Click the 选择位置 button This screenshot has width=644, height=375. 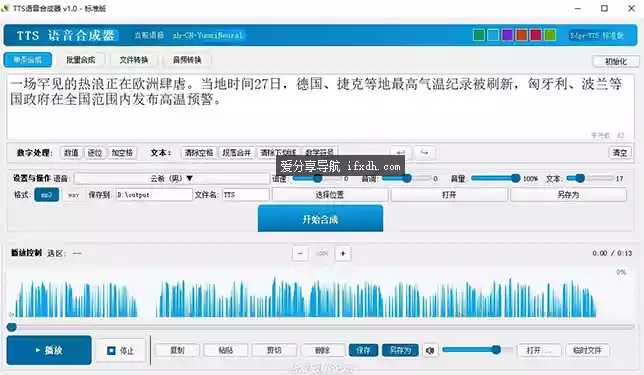click(x=329, y=195)
